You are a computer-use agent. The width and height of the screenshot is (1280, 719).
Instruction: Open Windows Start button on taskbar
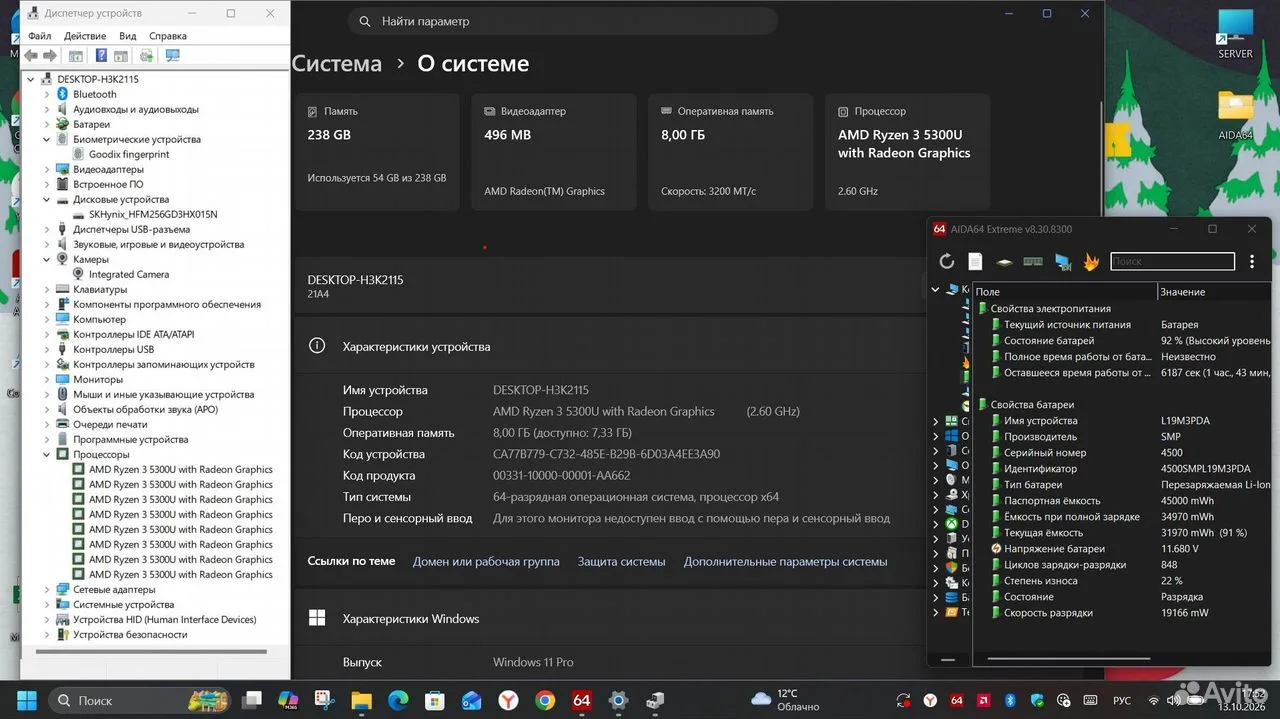point(26,700)
